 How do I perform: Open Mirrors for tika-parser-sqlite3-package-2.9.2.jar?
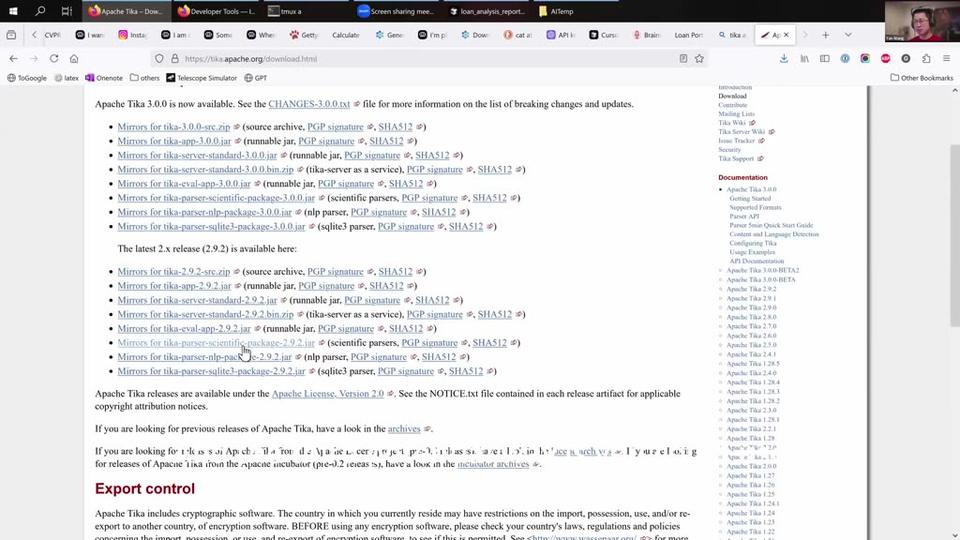point(211,371)
